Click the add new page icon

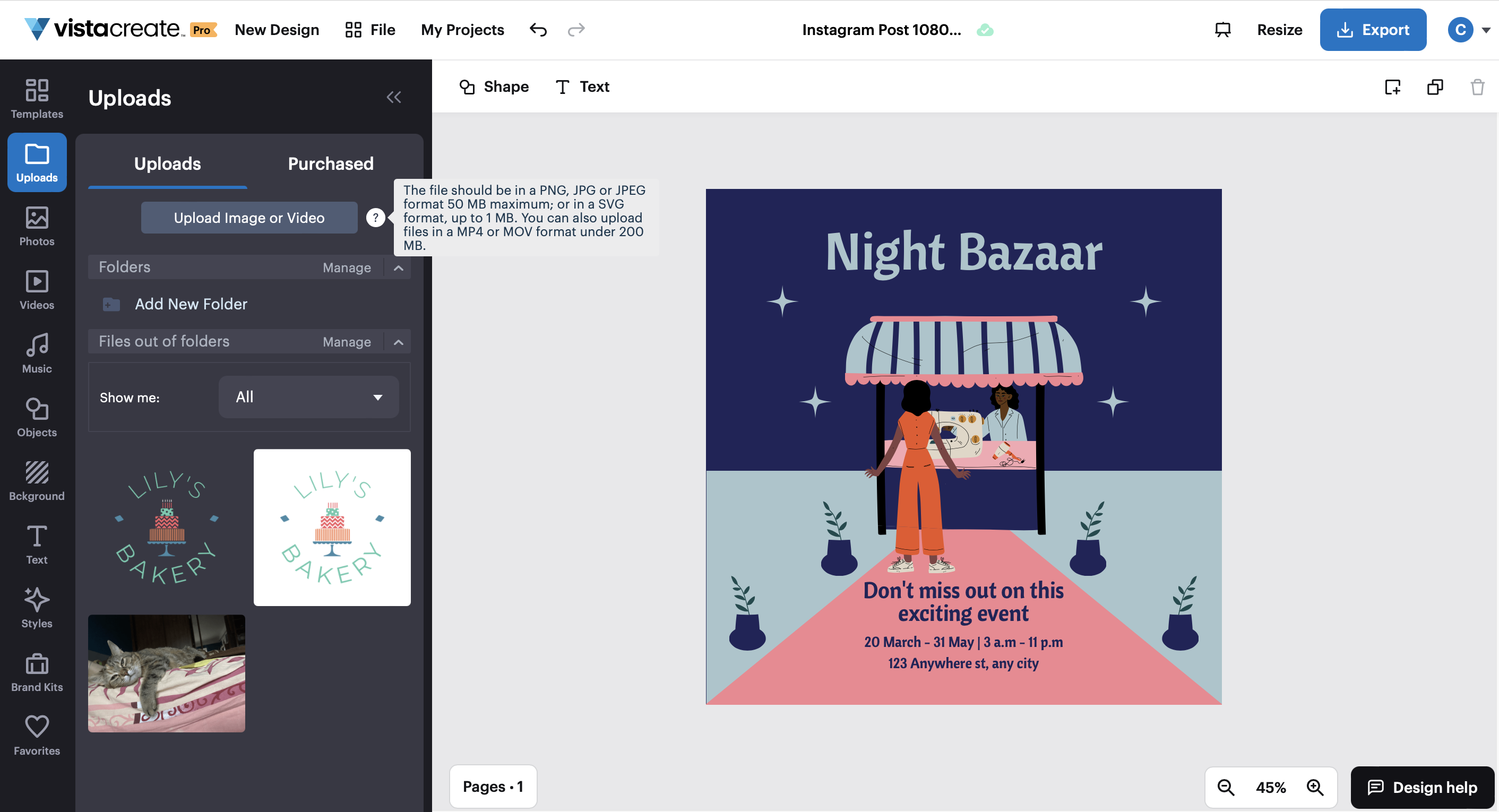[x=1392, y=87]
